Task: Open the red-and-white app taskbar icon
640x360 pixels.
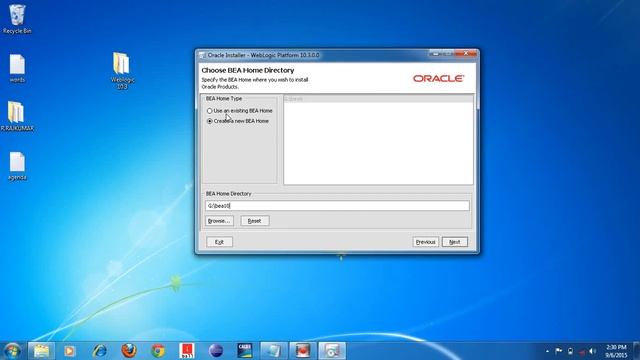Action: 187,351
